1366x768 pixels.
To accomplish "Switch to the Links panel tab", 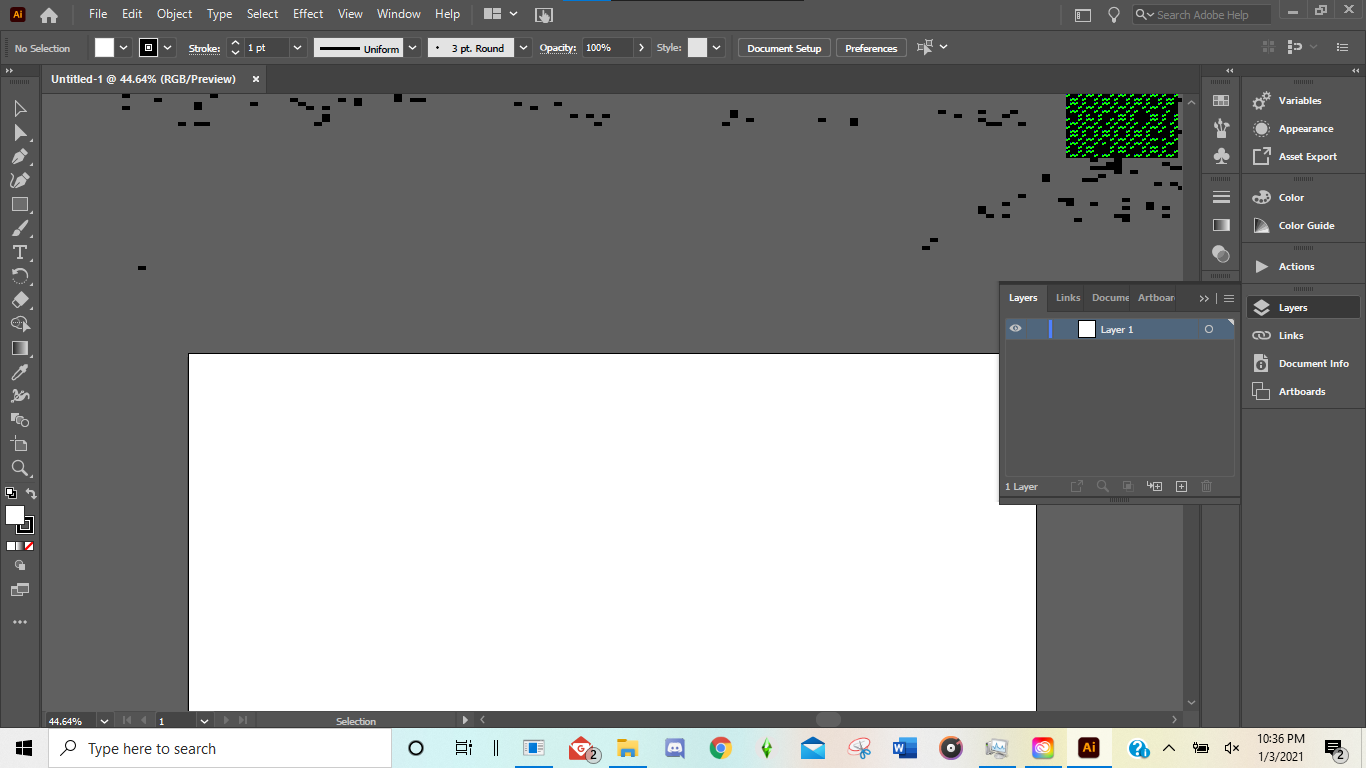I will [1066, 297].
